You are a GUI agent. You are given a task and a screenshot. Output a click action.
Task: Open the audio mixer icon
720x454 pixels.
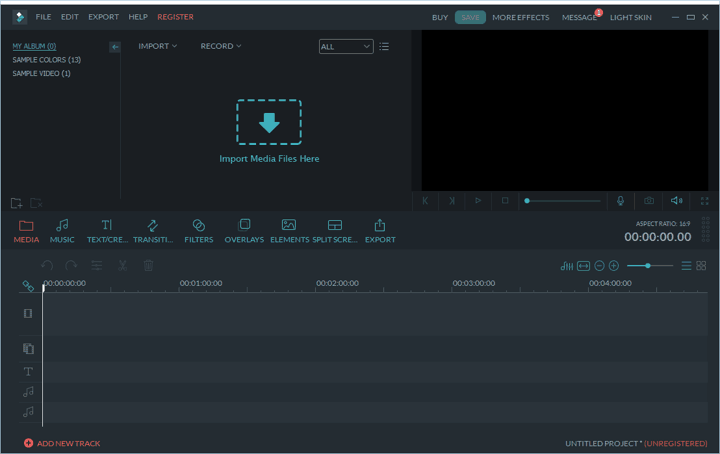point(567,266)
